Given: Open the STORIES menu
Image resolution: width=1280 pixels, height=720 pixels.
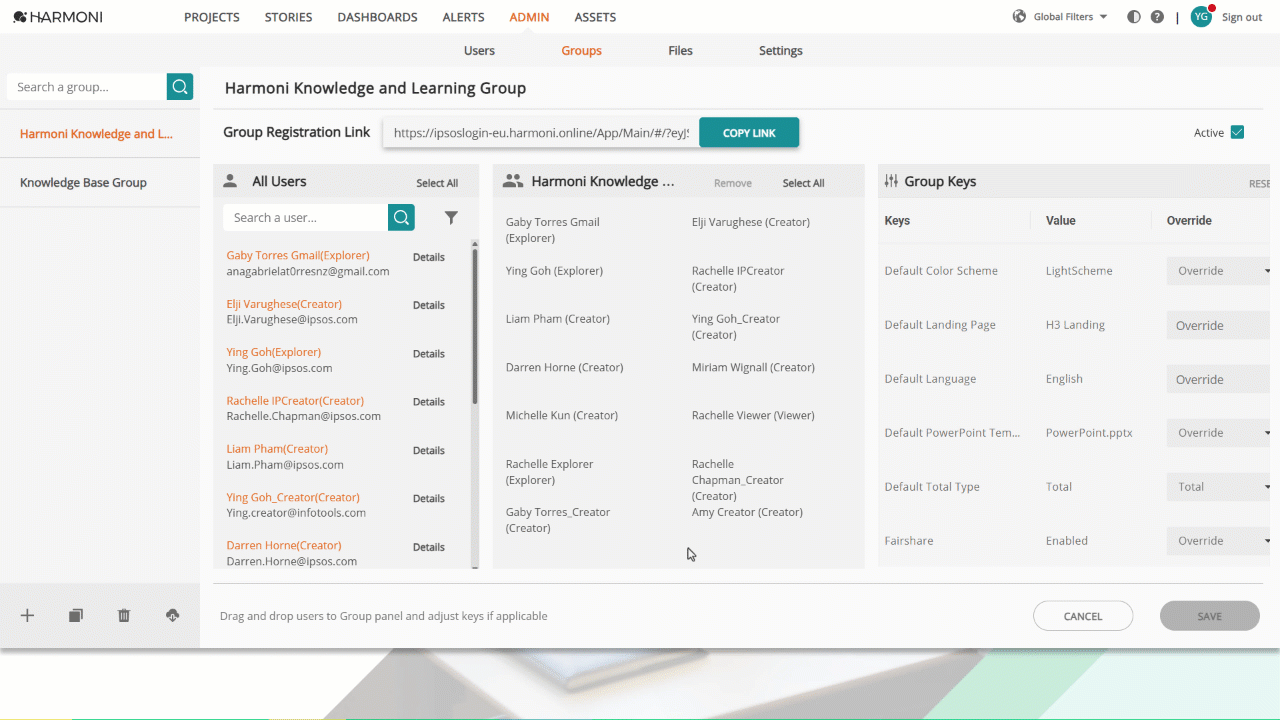Looking at the screenshot, I should pyautogui.click(x=288, y=17).
